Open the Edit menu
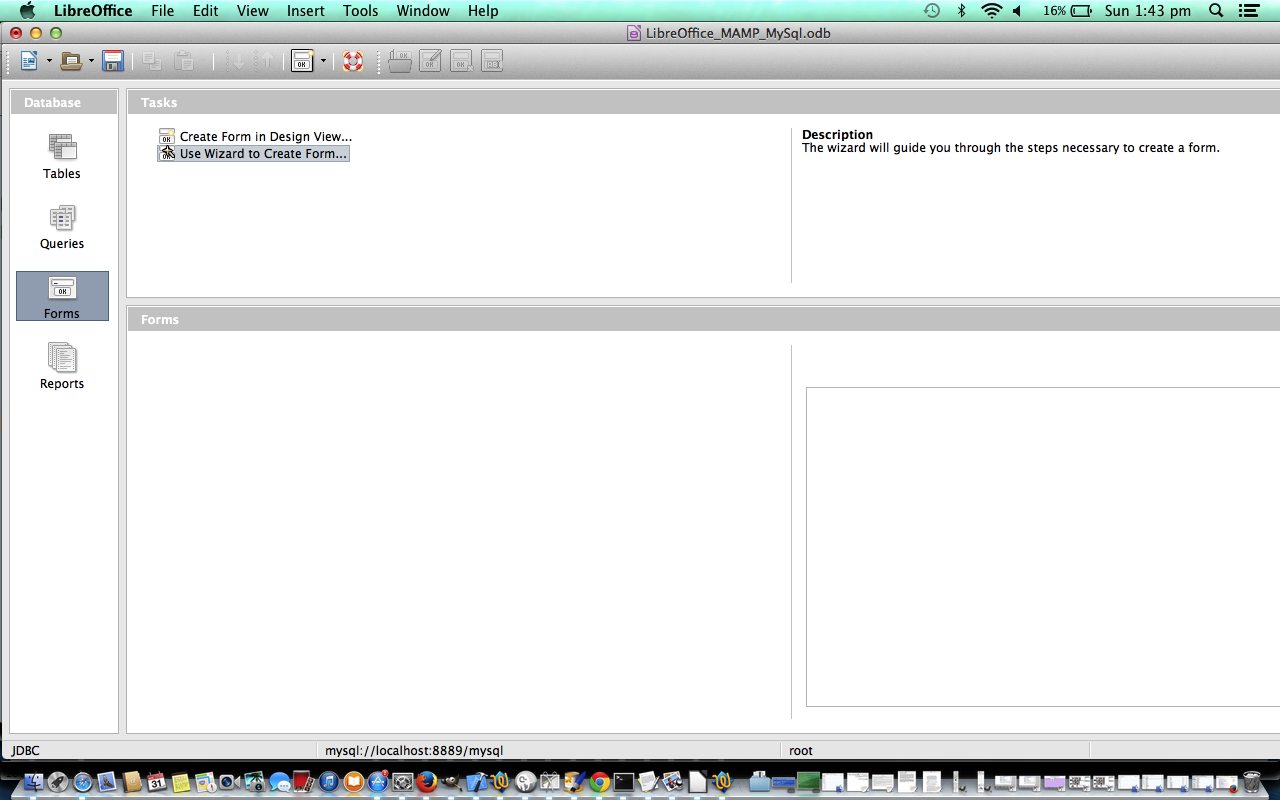 205,11
